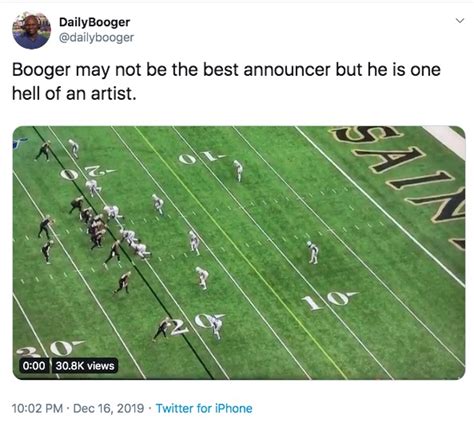Click the defender nearest the upright 10 marker
The width and height of the screenshot is (474, 423).
pos(313,252)
